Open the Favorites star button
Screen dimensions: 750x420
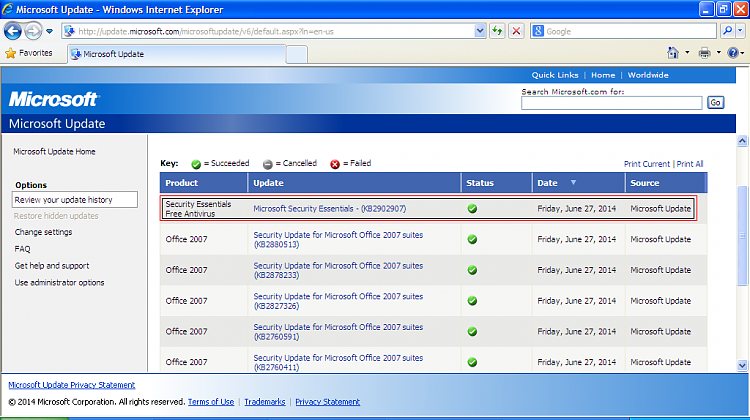click(29, 53)
